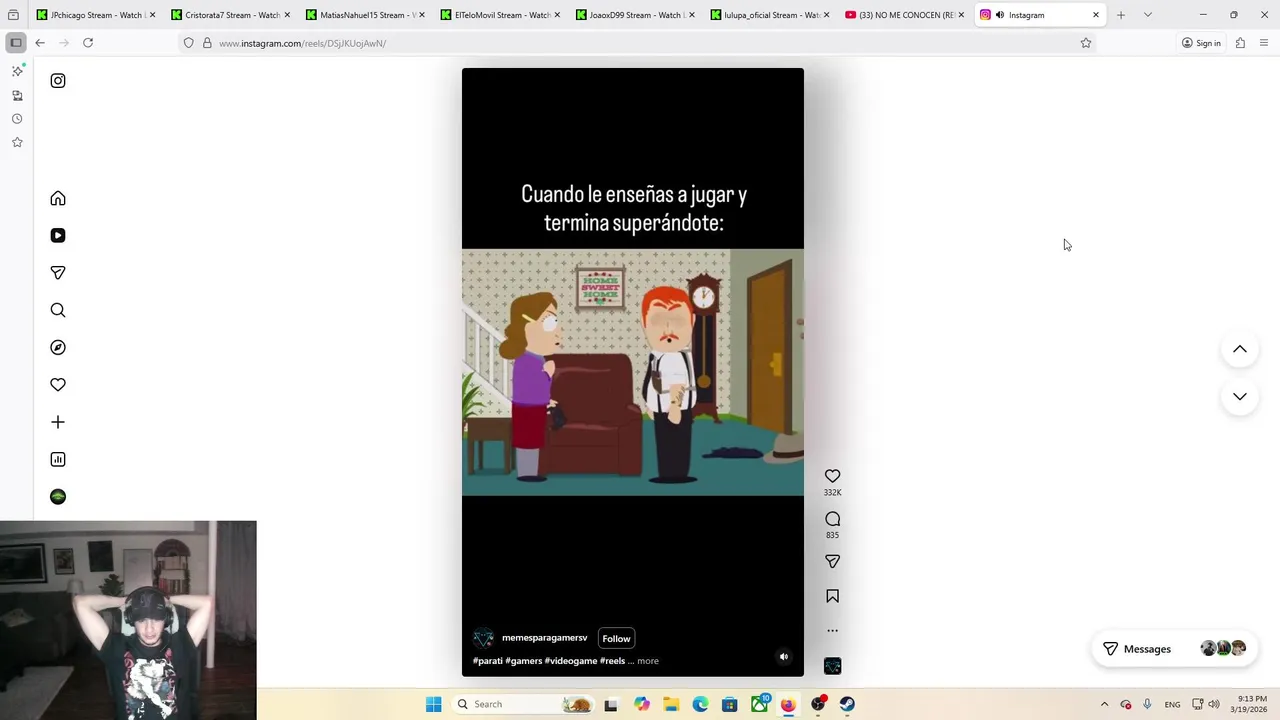The width and height of the screenshot is (1280, 720).
Task: Bookmark this page with star icon
Action: (1086, 43)
